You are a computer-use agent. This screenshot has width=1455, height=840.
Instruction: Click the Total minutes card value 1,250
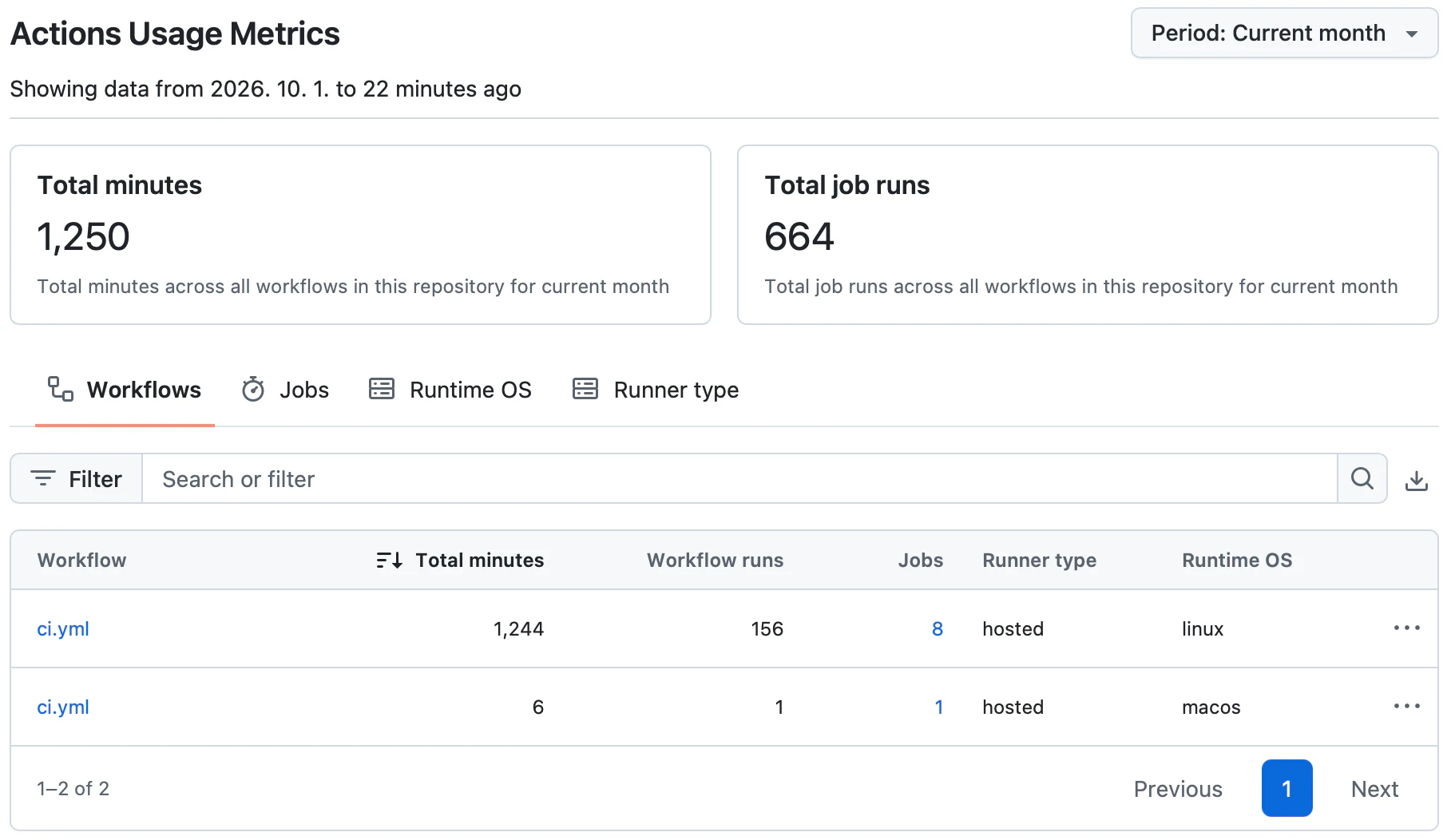tap(83, 237)
